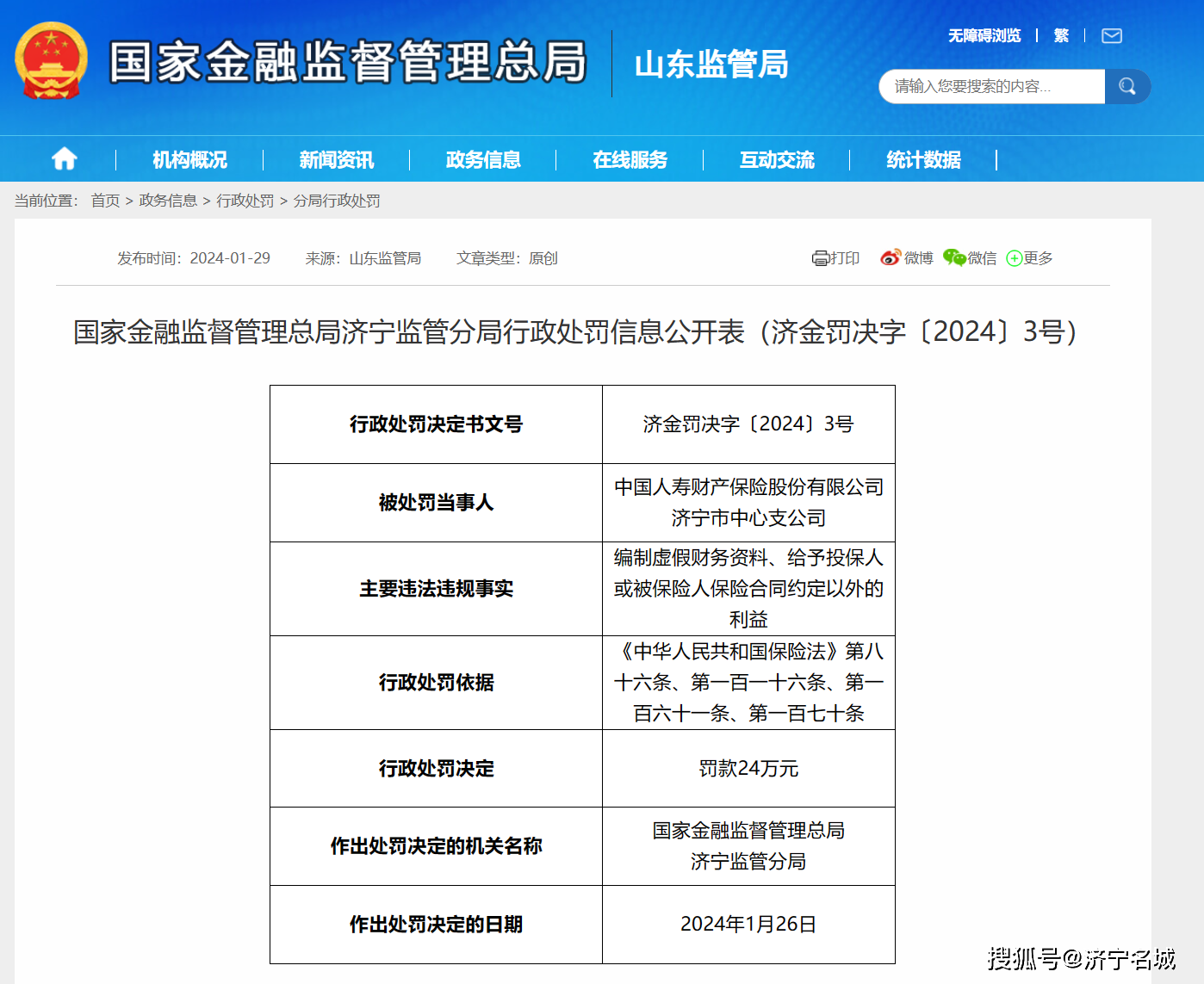Open the mail envelope icon

pyautogui.click(x=1112, y=36)
